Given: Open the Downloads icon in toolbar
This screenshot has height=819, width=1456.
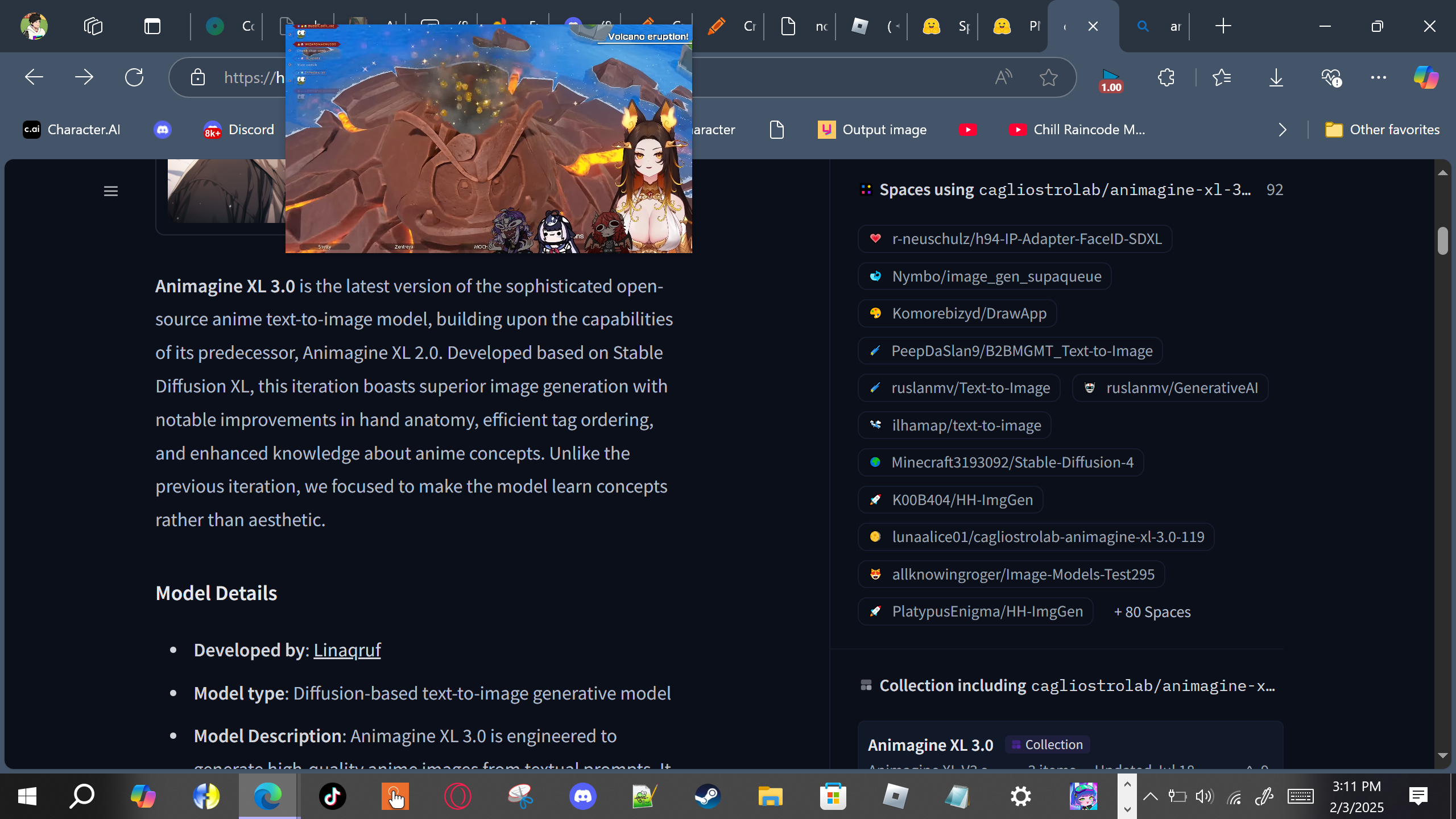Looking at the screenshot, I should (1276, 77).
